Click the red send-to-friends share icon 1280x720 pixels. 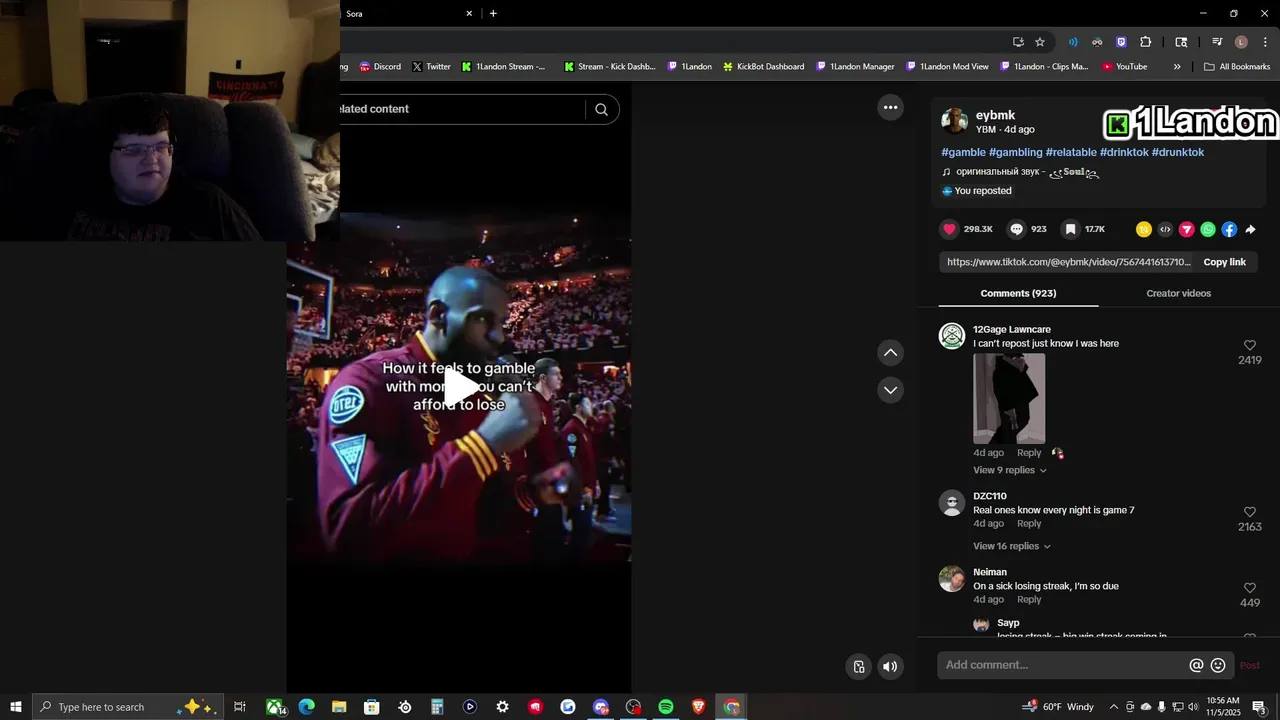pyautogui.click(x=1186, y=229)
